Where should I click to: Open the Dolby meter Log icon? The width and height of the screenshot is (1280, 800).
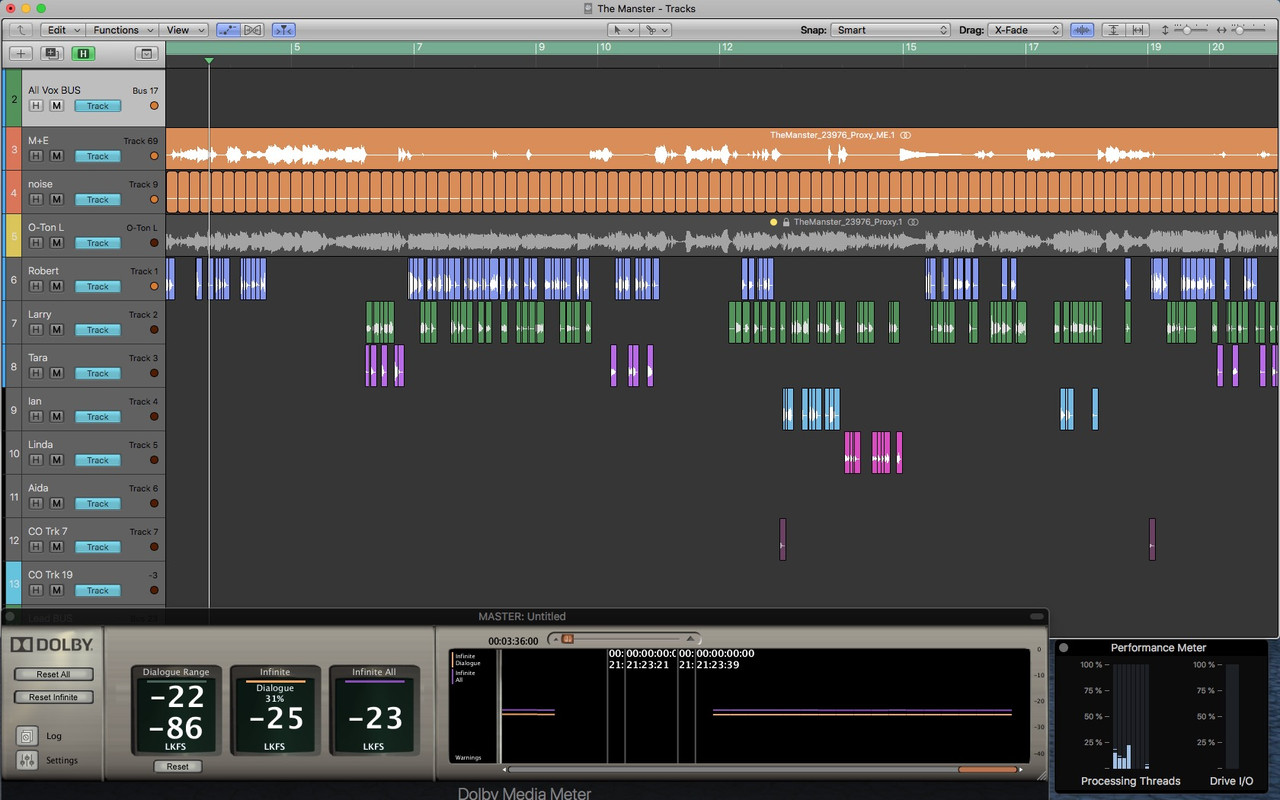click(x=27, y=736)
